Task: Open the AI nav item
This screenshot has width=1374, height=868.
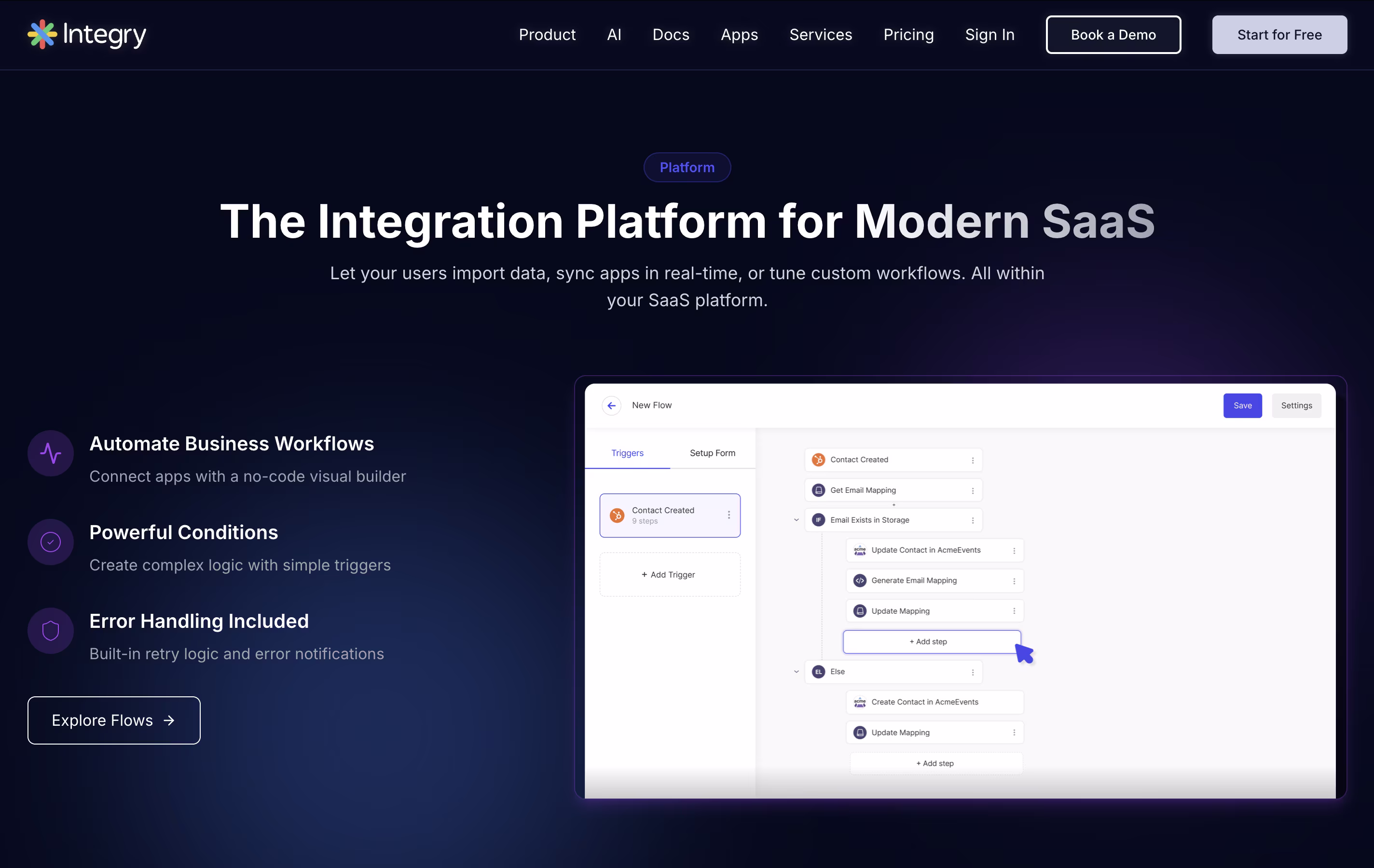Action: tap(614, 35)
